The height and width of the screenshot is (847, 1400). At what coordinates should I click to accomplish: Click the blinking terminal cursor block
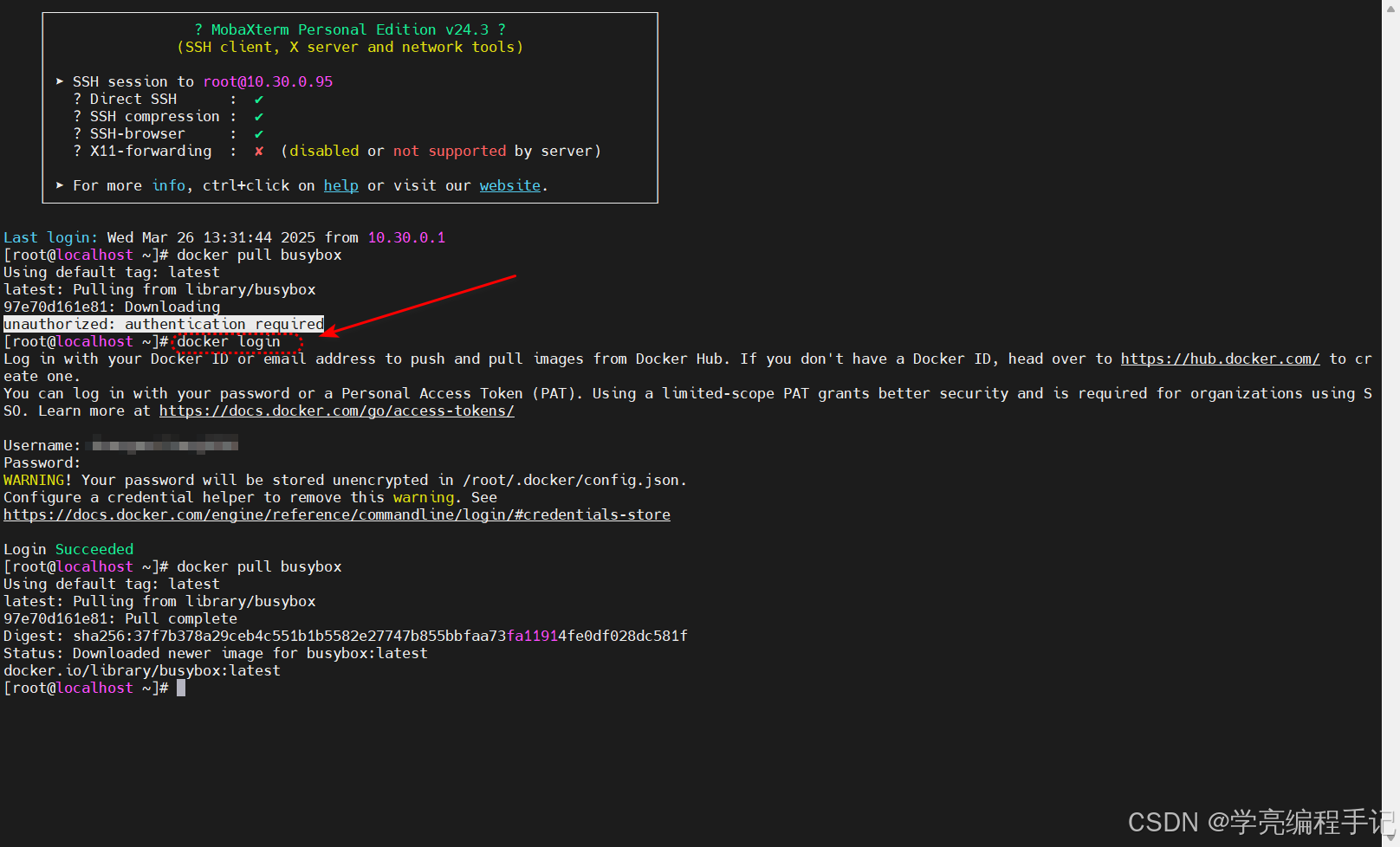point(181,688)
